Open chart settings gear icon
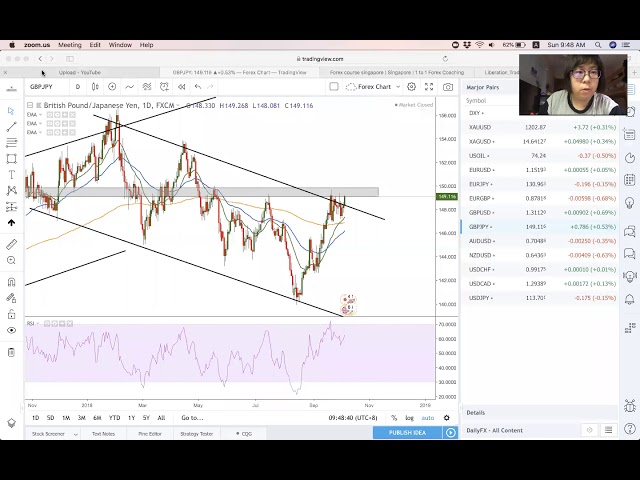Screen dimensions: 640x480 [411, 87]
